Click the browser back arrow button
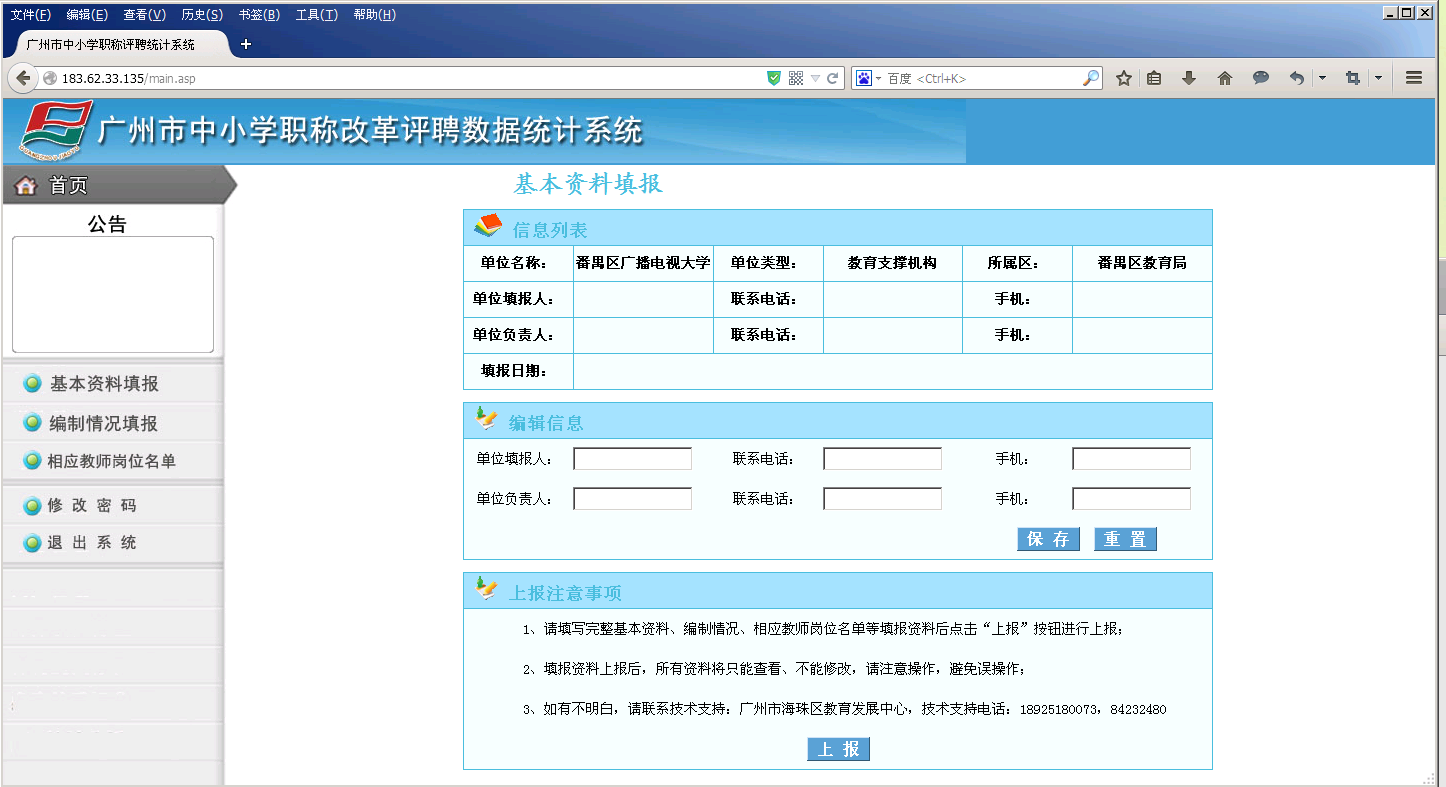Image resolution: width=1446 pixels, height=787 pixels. 22,78
